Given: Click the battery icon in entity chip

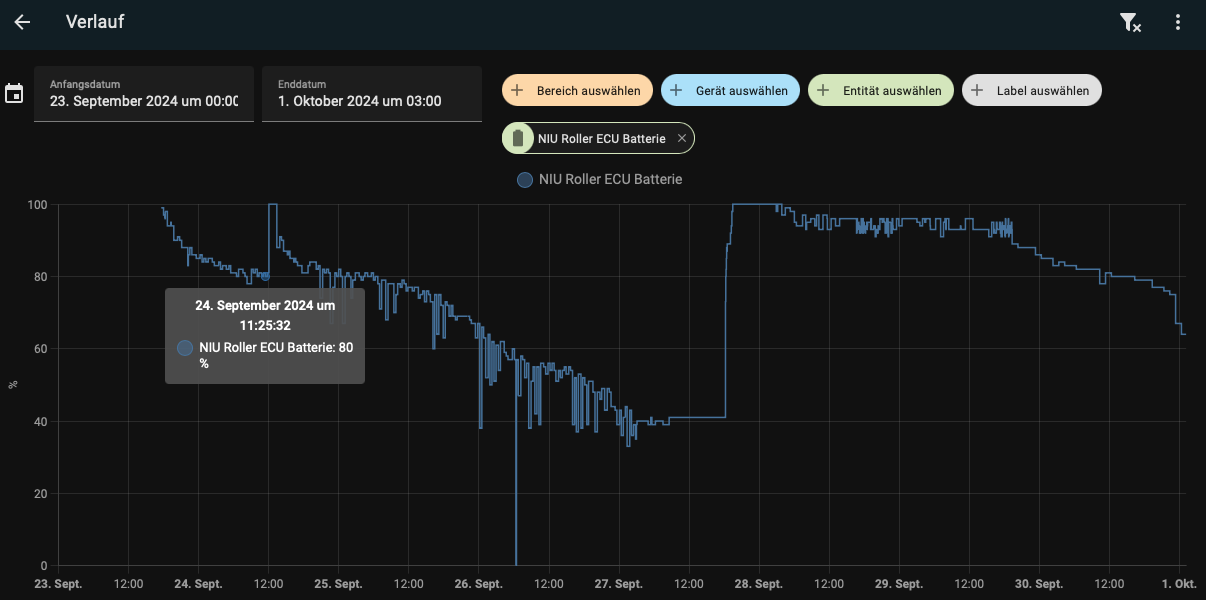Looking at the screenshot, I should [517, 139].
